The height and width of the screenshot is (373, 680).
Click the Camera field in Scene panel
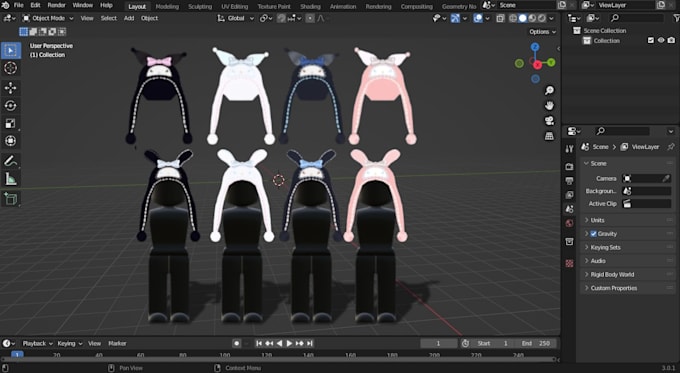click(x=647, y=178)
